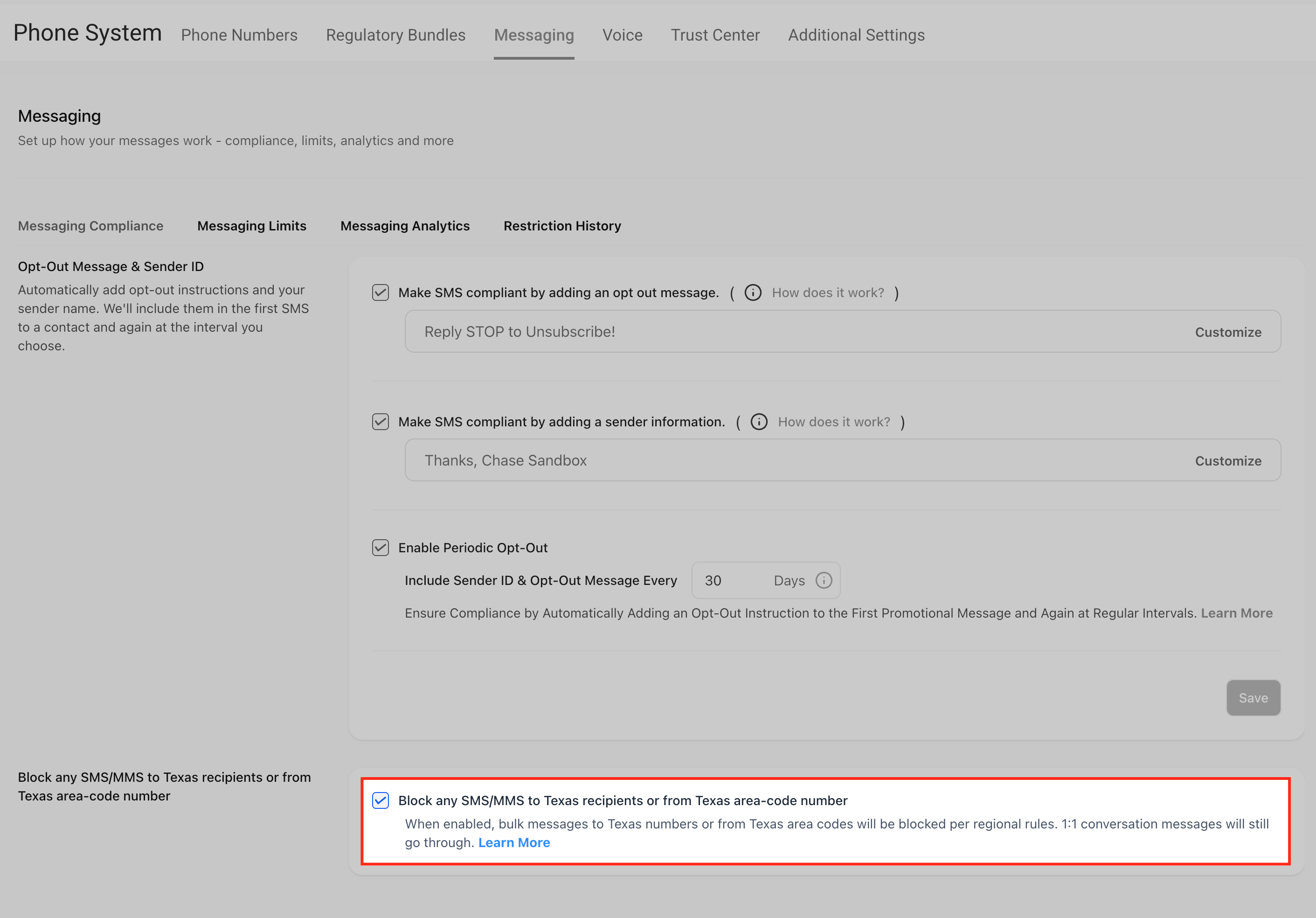Viewport: 1316px width, 918px height.
Task: Customize the Thanks, Chase Sandbox sender text
Action: [1228, 461]
